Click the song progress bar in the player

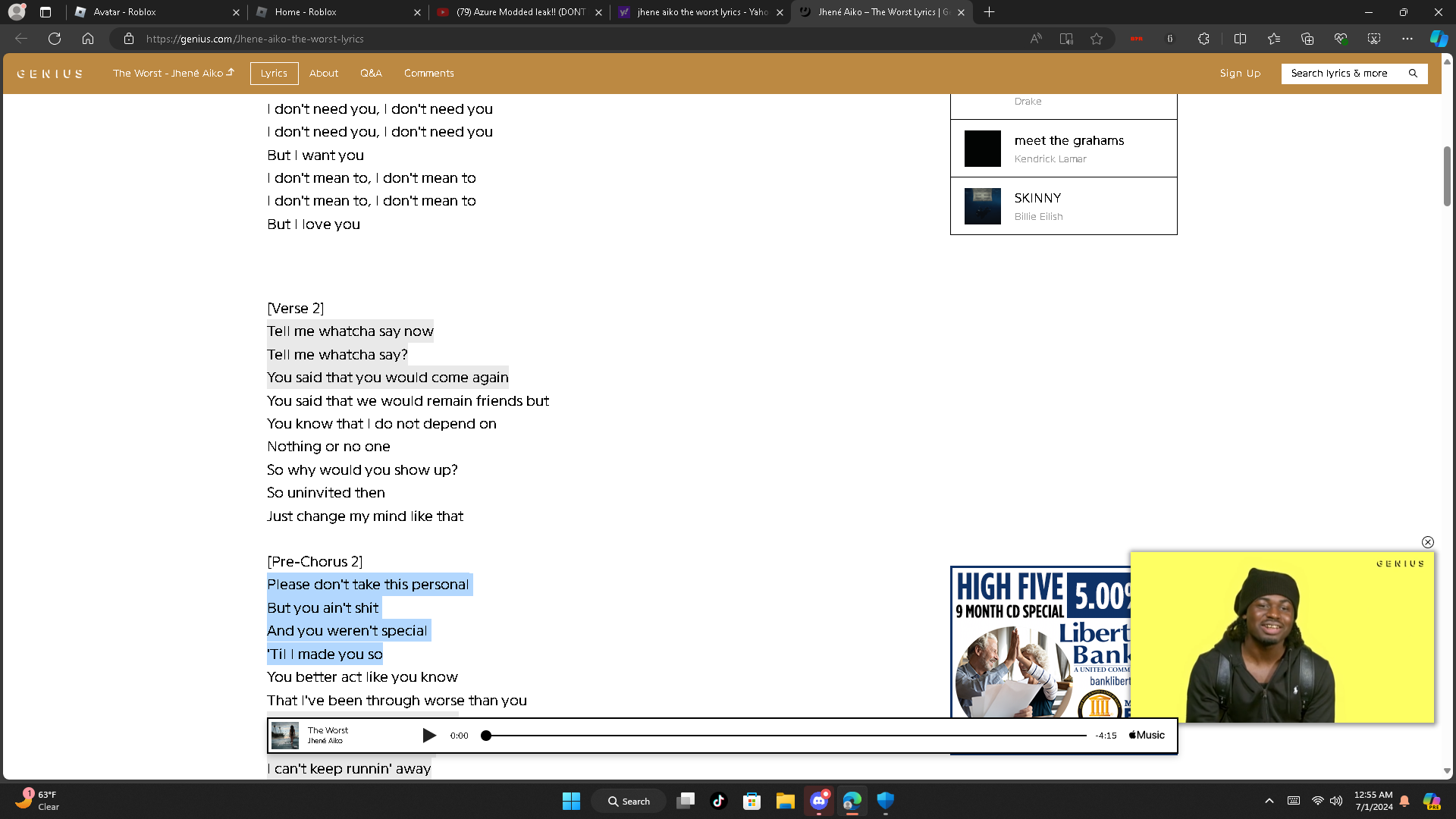click(786, 736)
